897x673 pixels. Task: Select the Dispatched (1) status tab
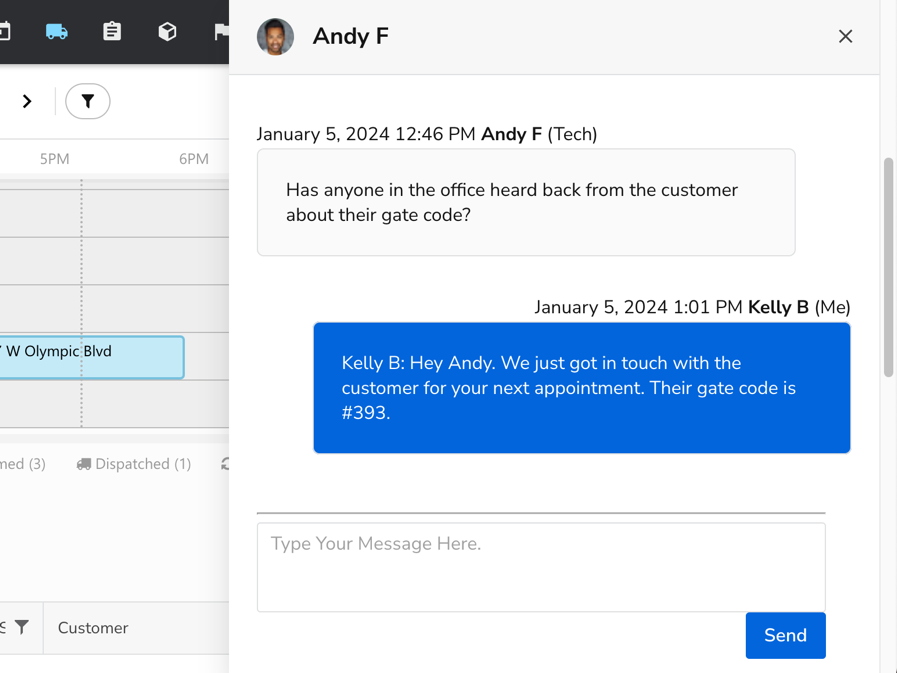[x=134, y=464]
